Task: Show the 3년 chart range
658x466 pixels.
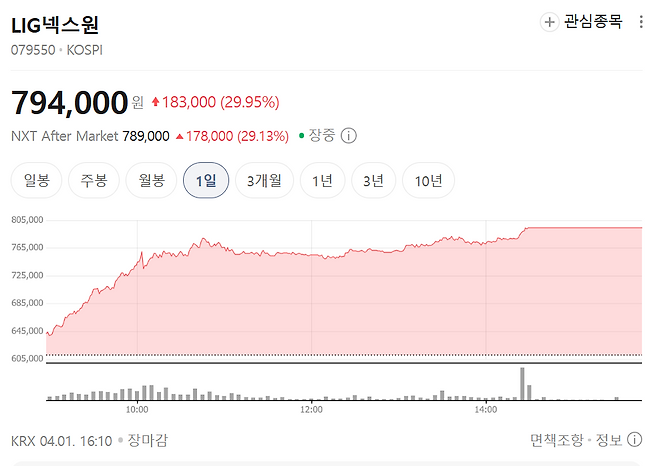Action: [373, 181]
